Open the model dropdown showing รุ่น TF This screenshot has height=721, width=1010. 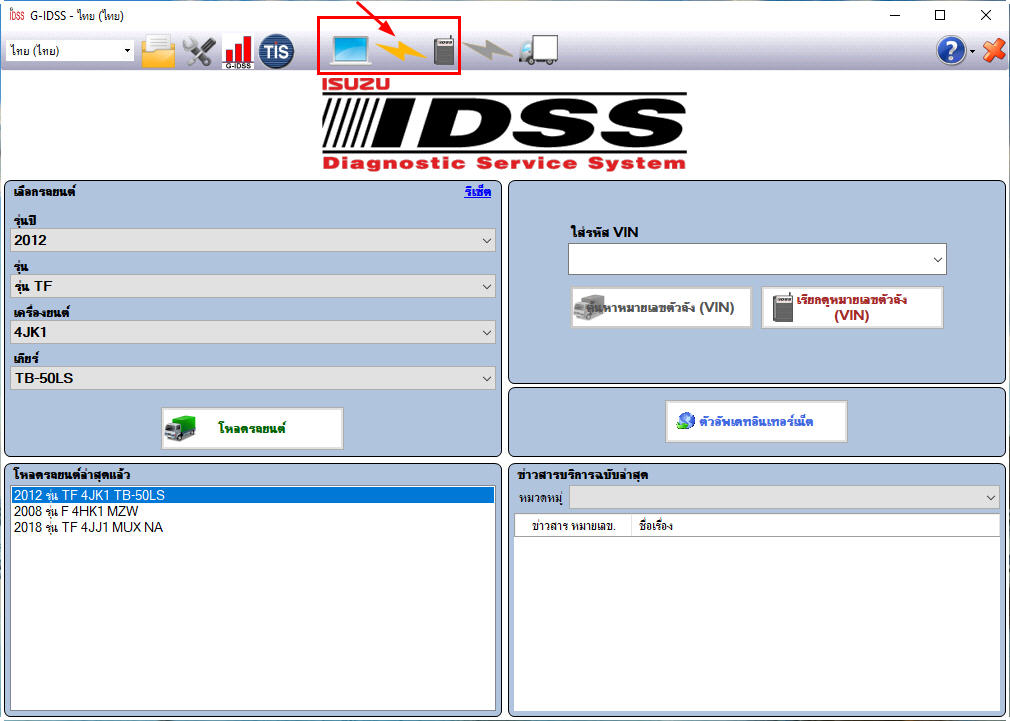(253, 286)
